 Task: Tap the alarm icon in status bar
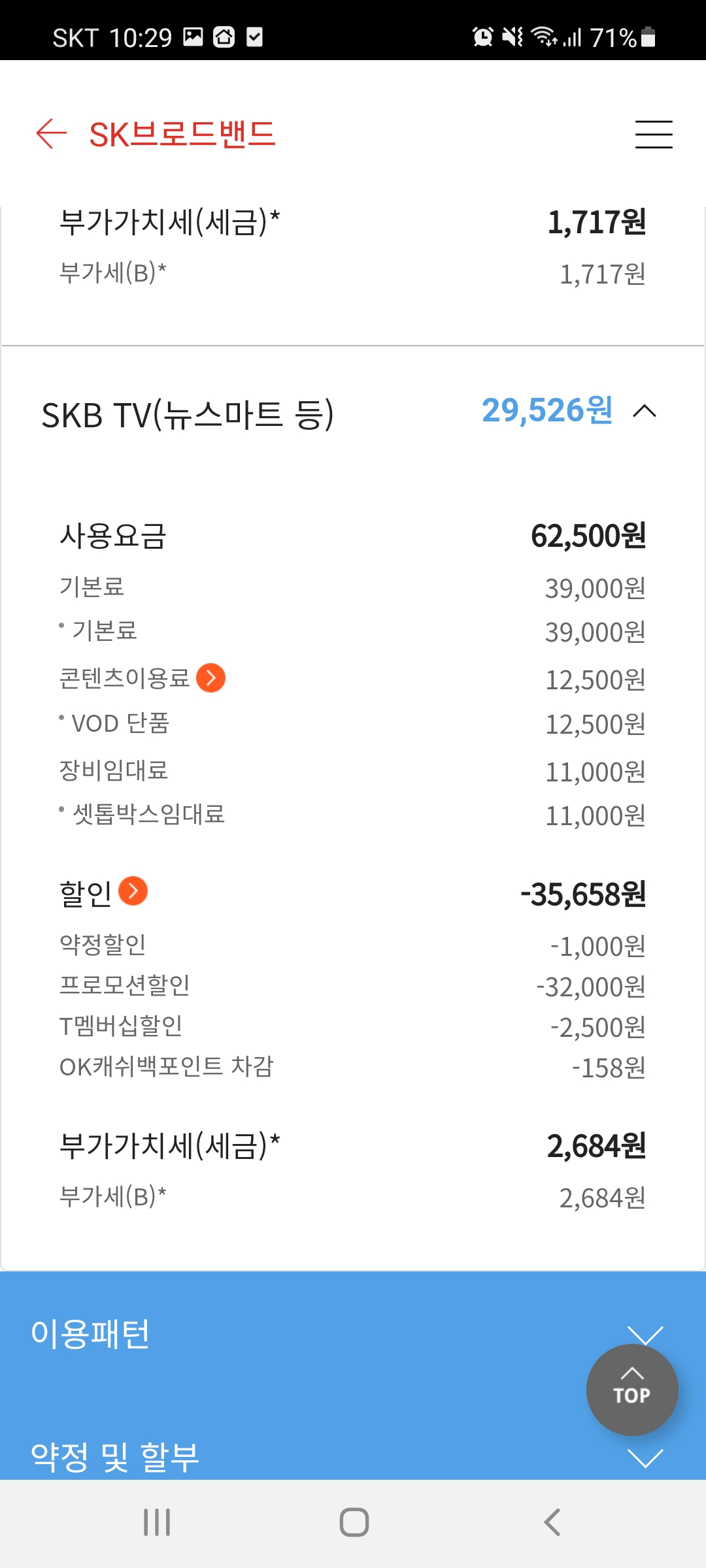tap(483, 37)
